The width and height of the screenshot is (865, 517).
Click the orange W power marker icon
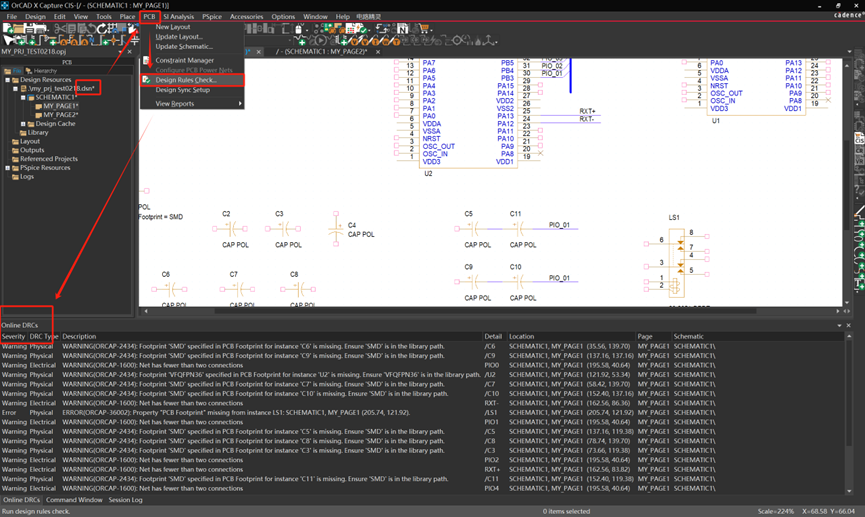click(x=386, y=41)
